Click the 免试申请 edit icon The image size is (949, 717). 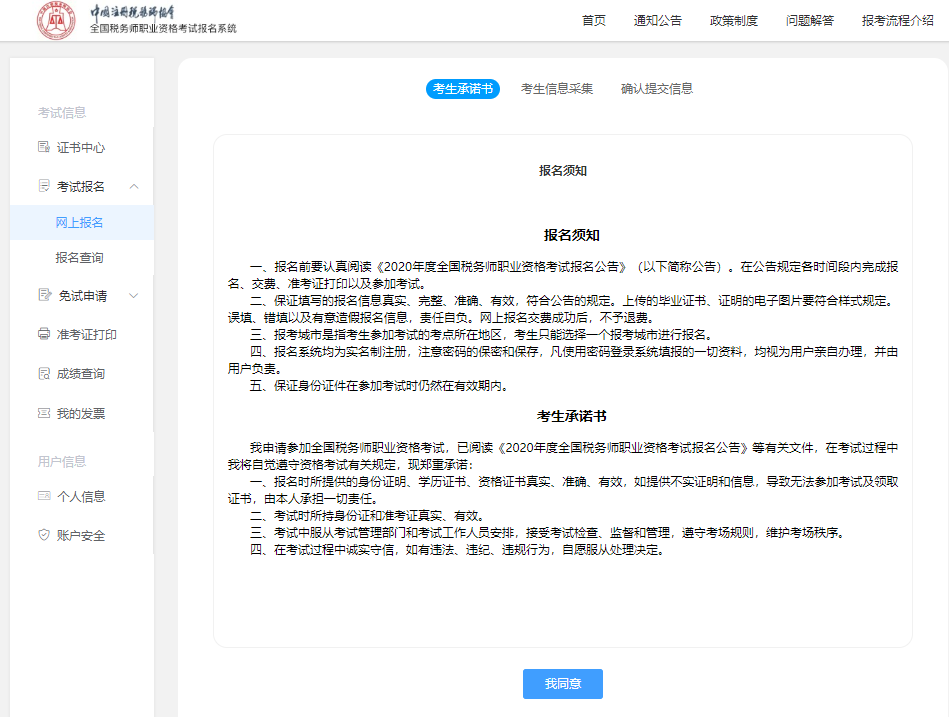tap(43, 296)
